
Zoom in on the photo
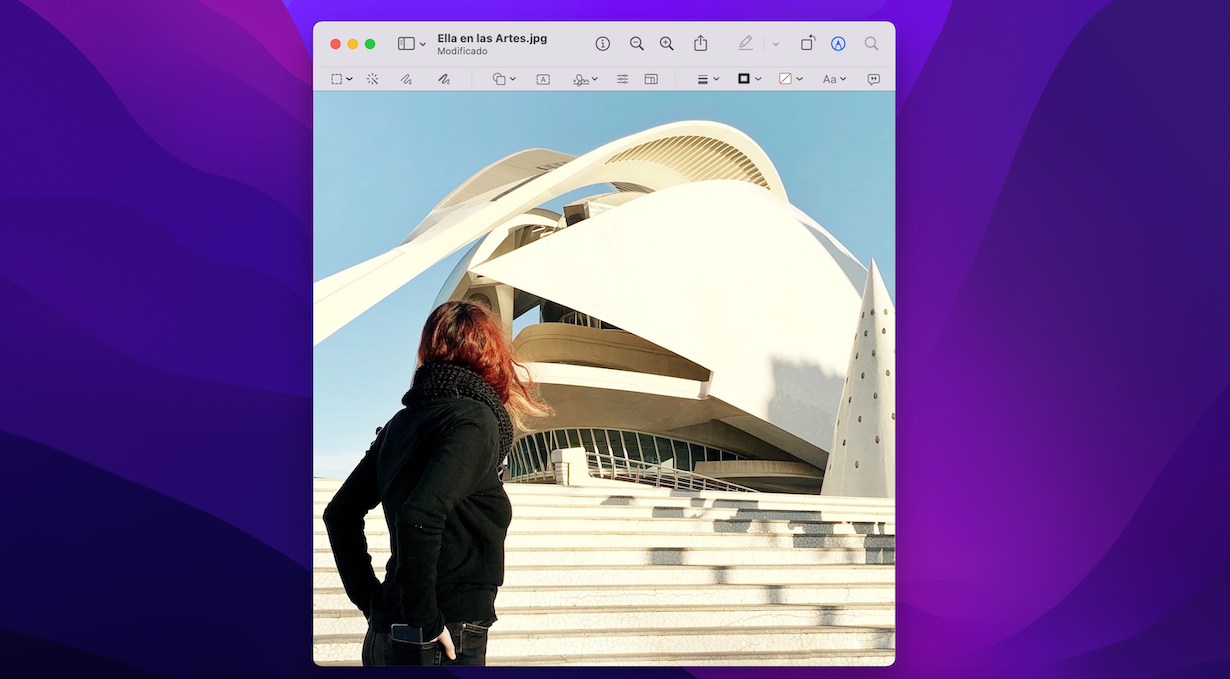[x=667, y=43]
